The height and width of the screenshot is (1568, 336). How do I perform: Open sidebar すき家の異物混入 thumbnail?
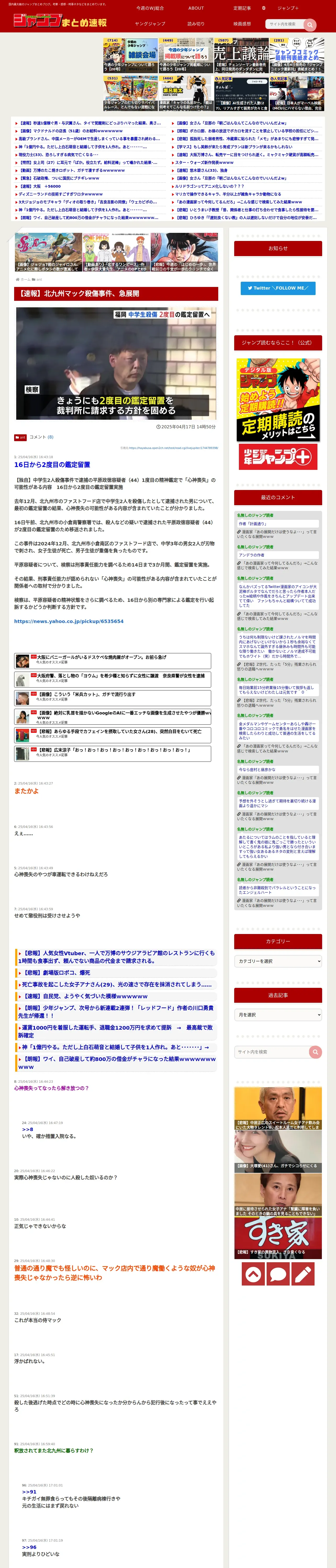[278, 1237]
